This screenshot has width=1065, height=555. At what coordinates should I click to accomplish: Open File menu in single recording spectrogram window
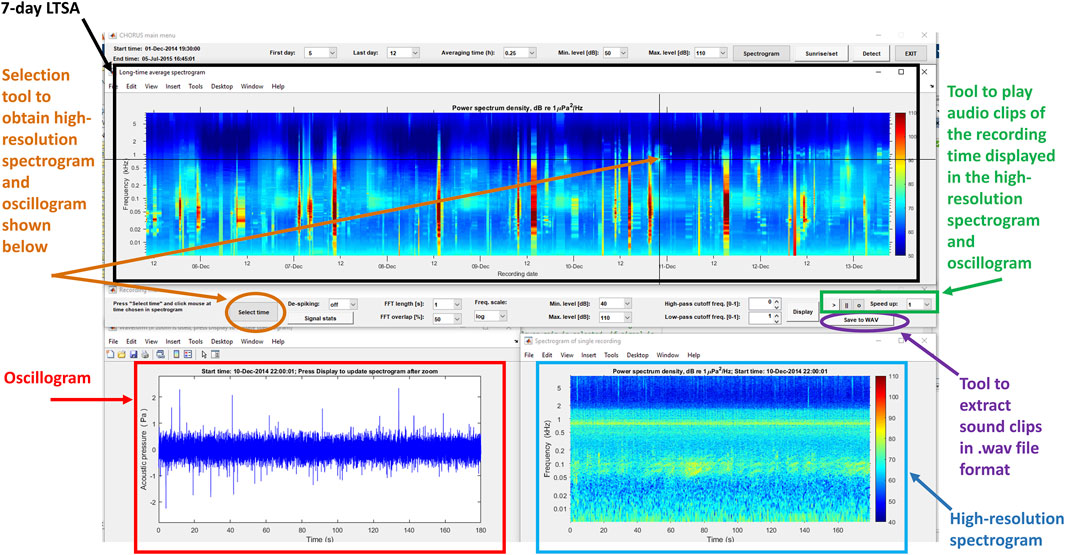529,355
